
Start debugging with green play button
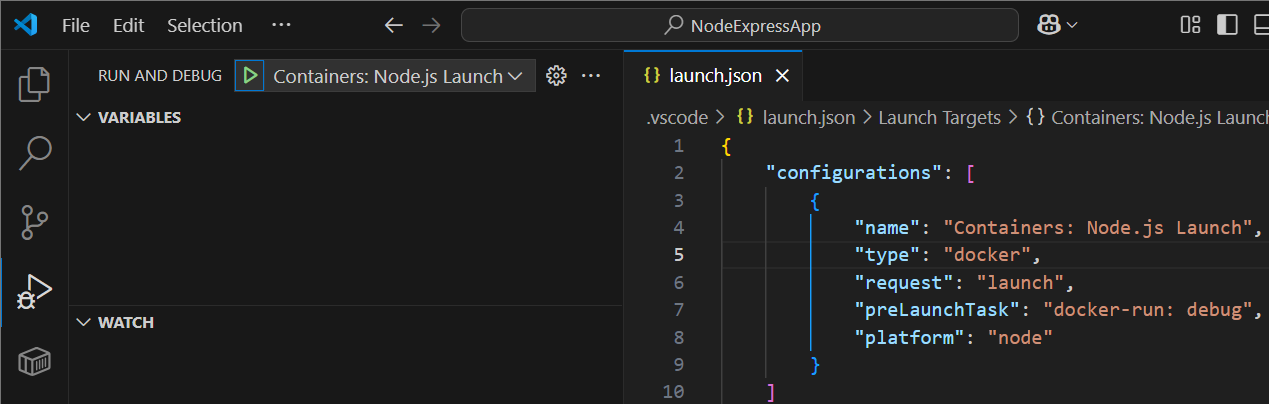point(250,76)
